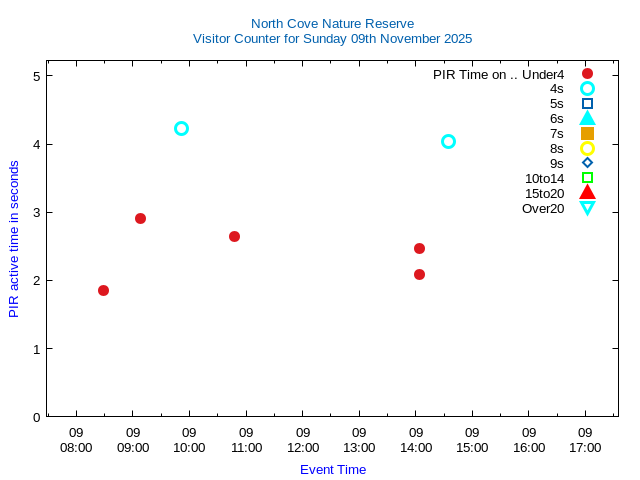640x480 pixels.
Task: Click the cyan data point near 10:00
Action: click(x=181, y=128)
